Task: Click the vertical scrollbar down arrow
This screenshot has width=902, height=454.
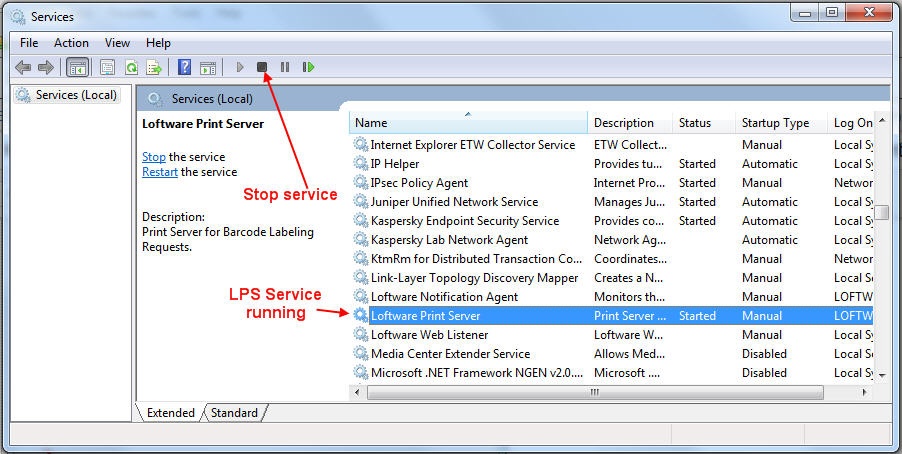Action: (x=882, y=375)
